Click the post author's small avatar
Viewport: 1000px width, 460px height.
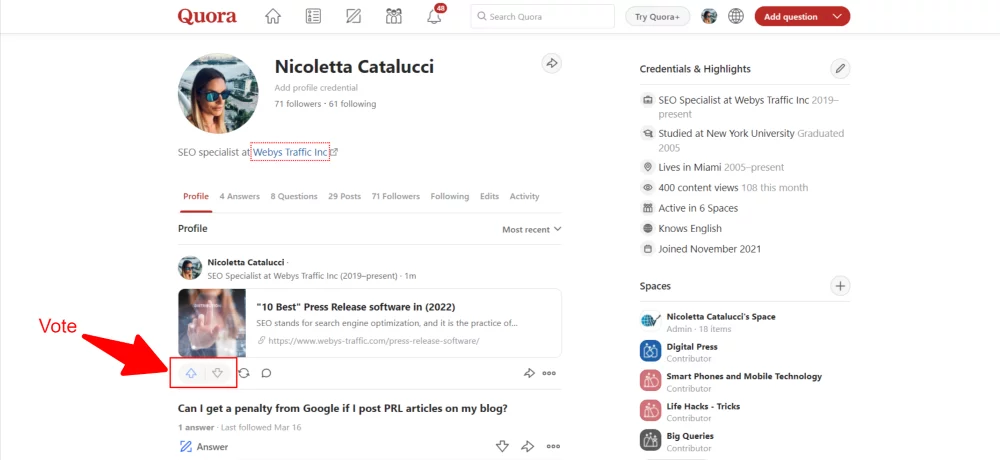(x=190, y=268)
